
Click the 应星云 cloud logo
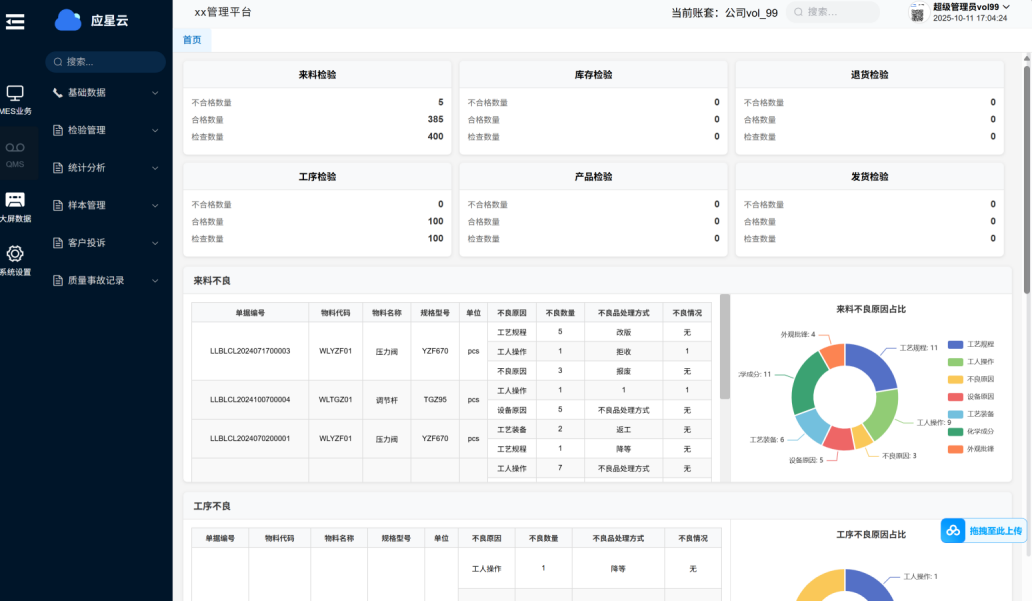pyautogui.click(x=68, y=20)
